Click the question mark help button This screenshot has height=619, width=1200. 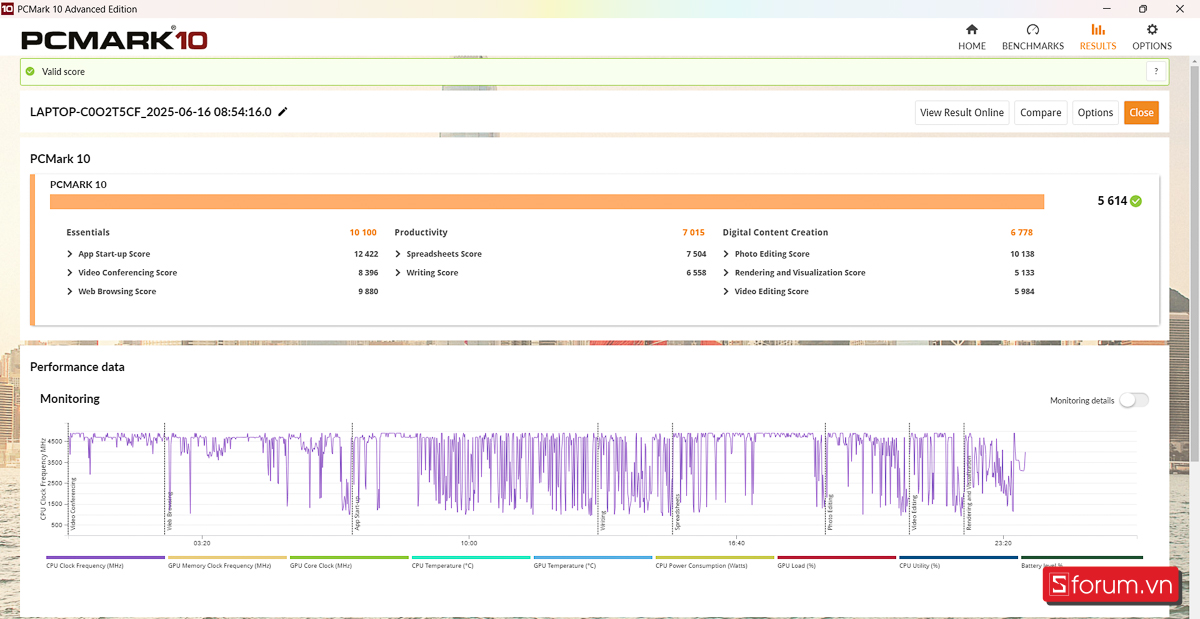point(1156,71)
